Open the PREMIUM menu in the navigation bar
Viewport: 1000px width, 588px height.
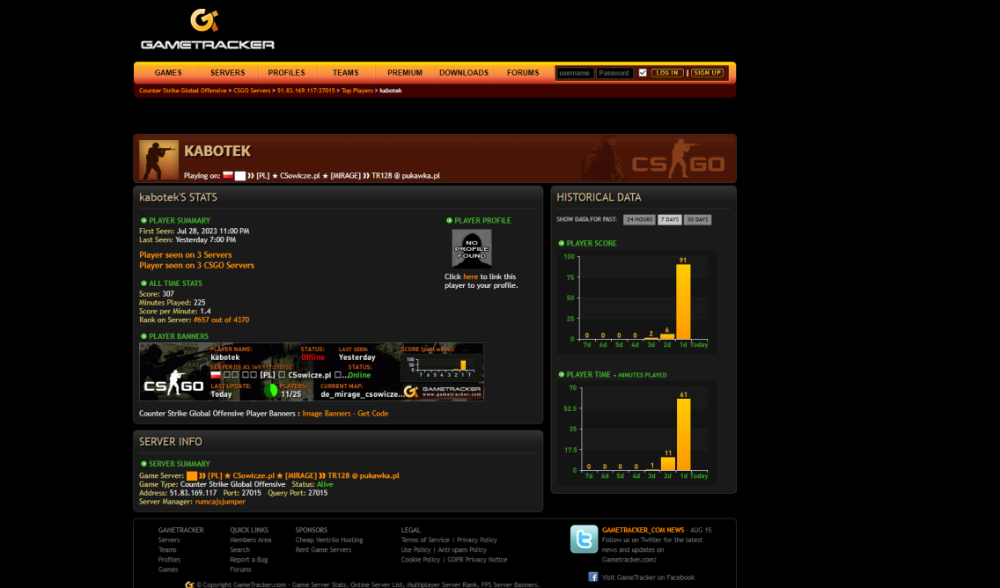pos(405,73)
